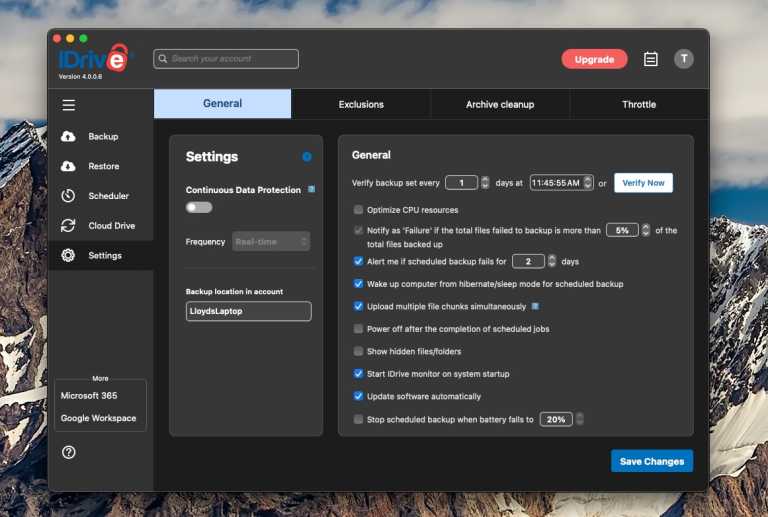The height and width of the screenshot is (517, 768).
Task: Click stepper arrows for alert days value
Action: tap(552, 261)
